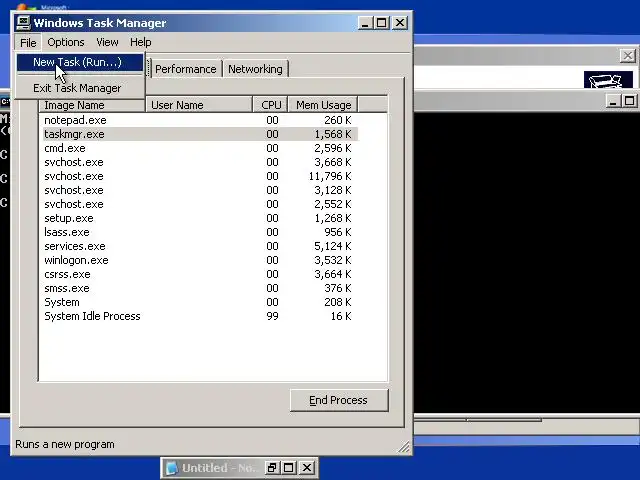This screenshot has width=640, height=480.
Task: Maximize the Untitled Notepad window
Action: click(x=289, y=468)
